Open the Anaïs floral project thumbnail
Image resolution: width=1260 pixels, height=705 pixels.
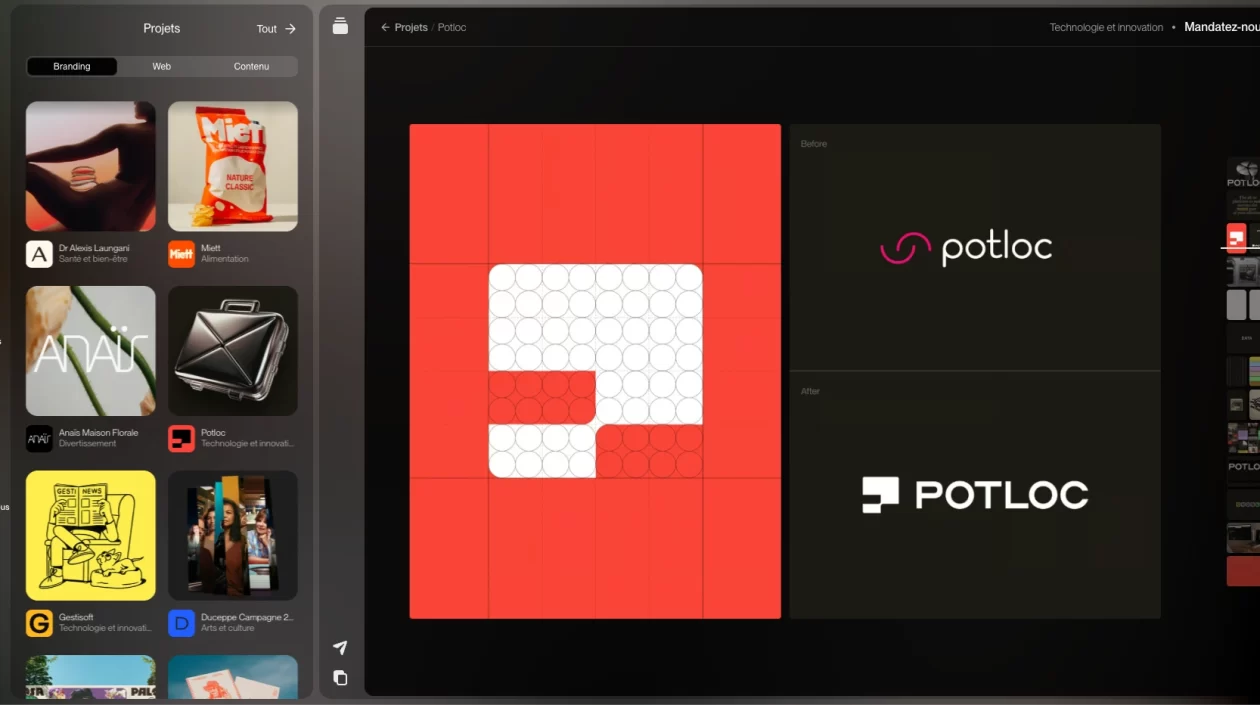91,351
